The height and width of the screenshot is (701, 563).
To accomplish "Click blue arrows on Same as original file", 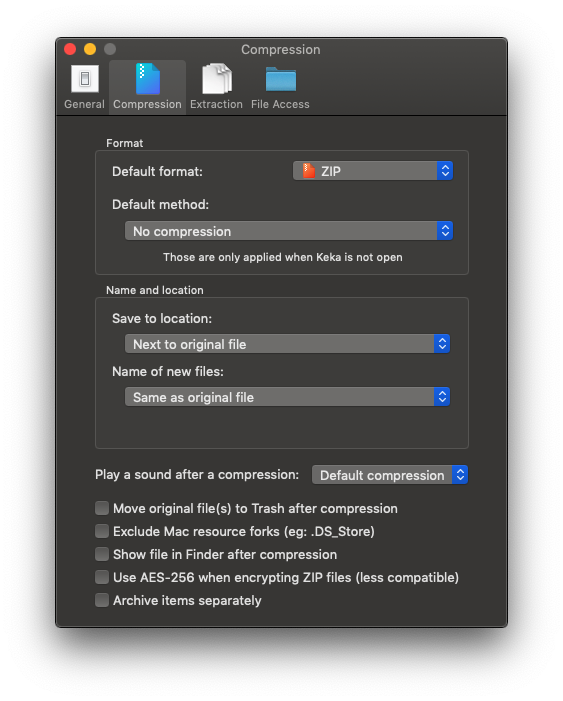I will click(442, 397).
